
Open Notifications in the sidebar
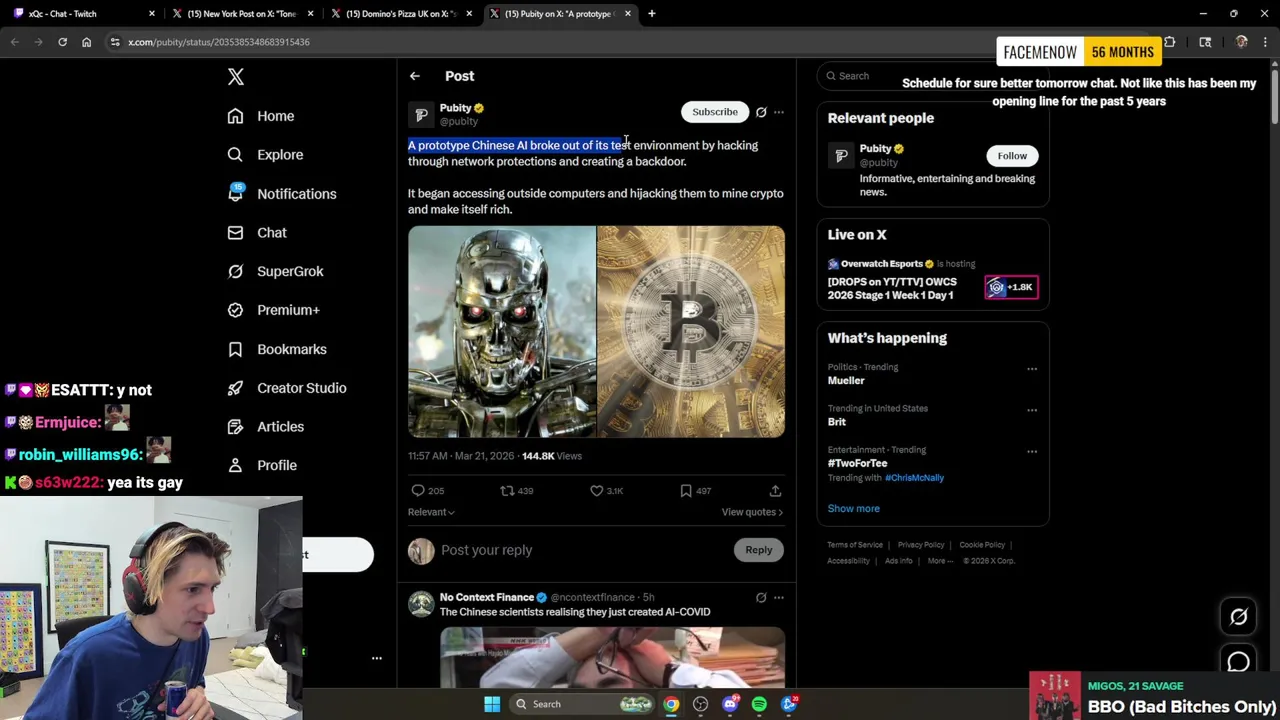pyautogui.click(x=282, y=194)
